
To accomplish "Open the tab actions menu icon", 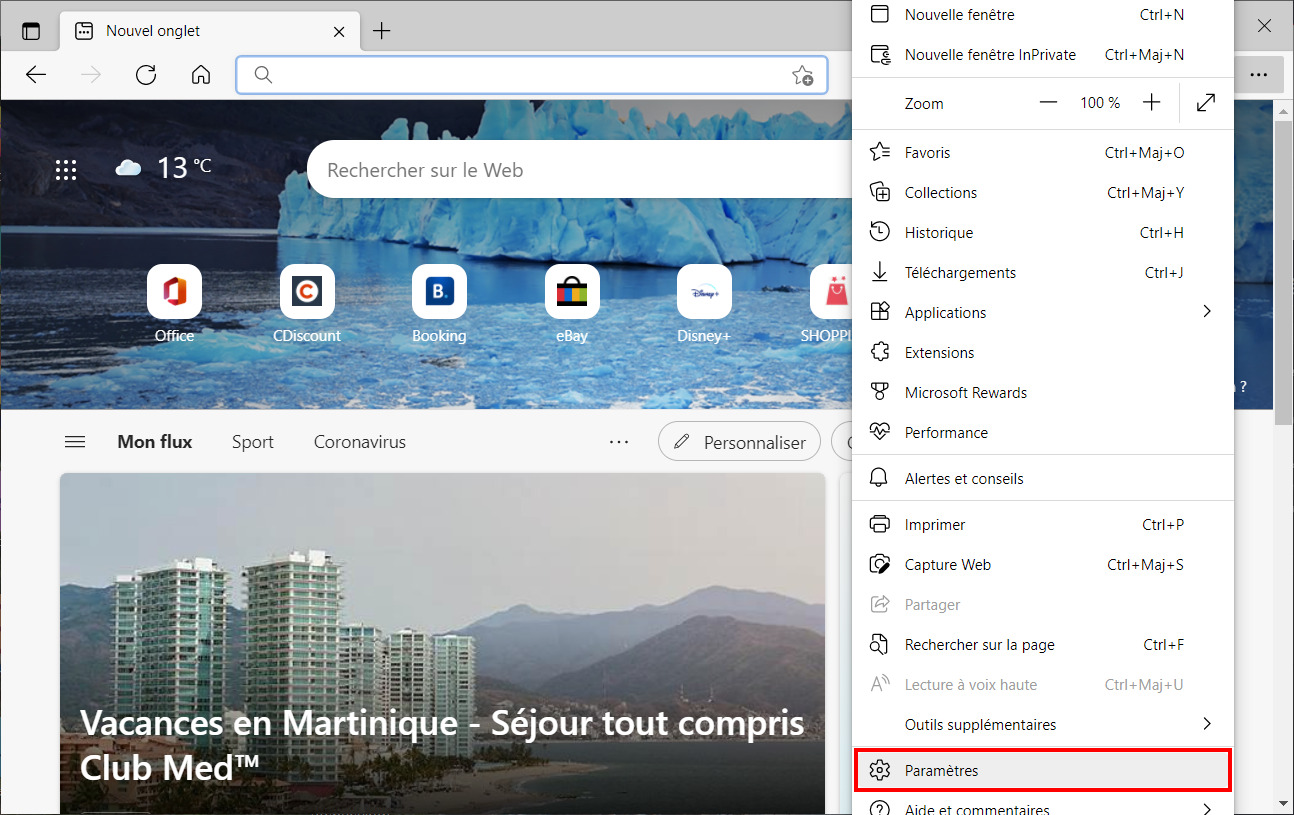I will click(31, 31).
